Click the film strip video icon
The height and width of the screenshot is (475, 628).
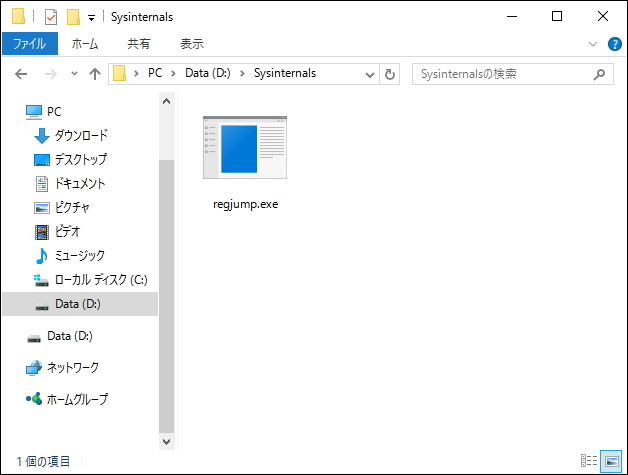point(42,232)
